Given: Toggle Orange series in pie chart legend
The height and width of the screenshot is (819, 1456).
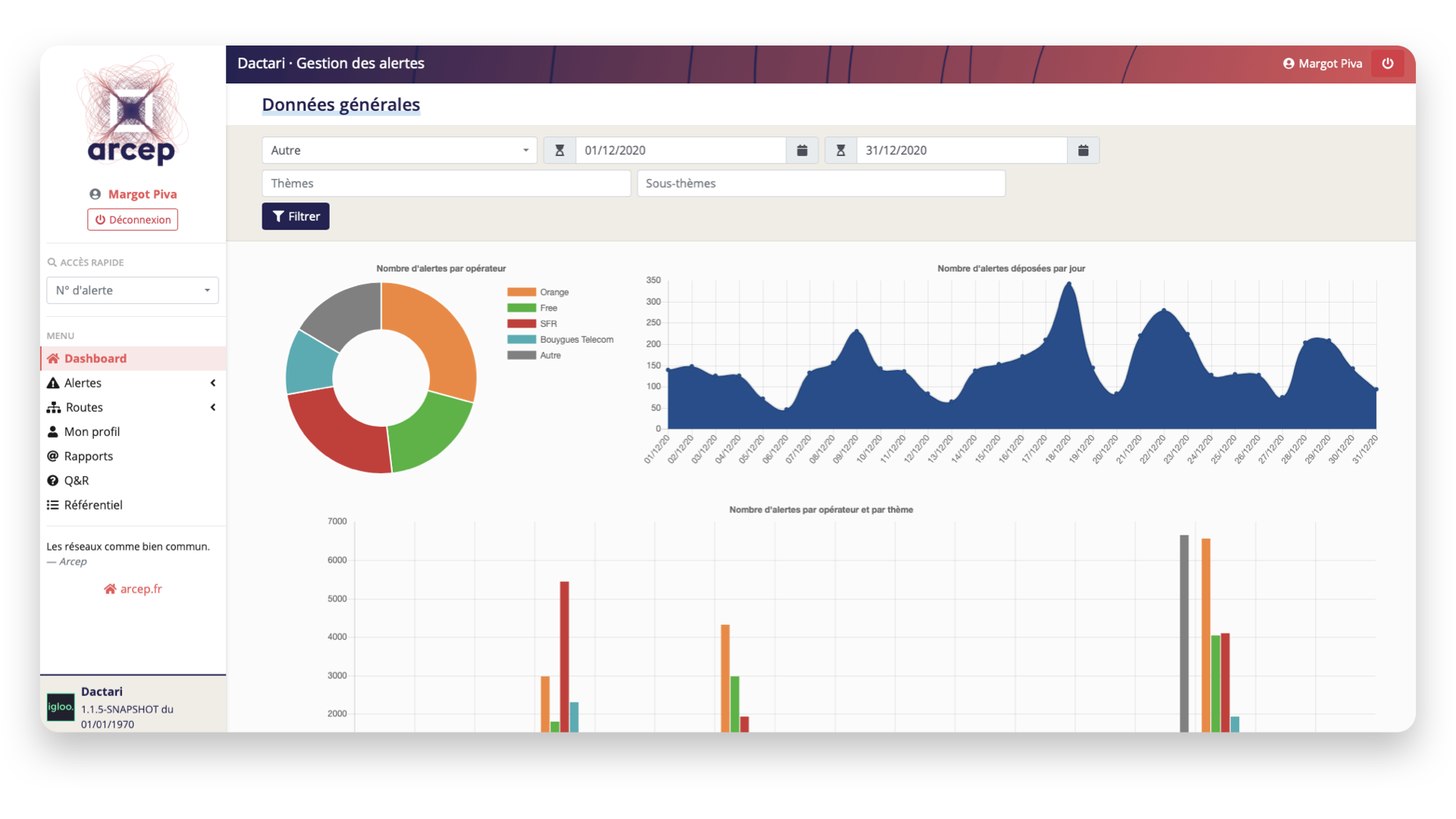Looking at the screenshot, I should point(554,292).
